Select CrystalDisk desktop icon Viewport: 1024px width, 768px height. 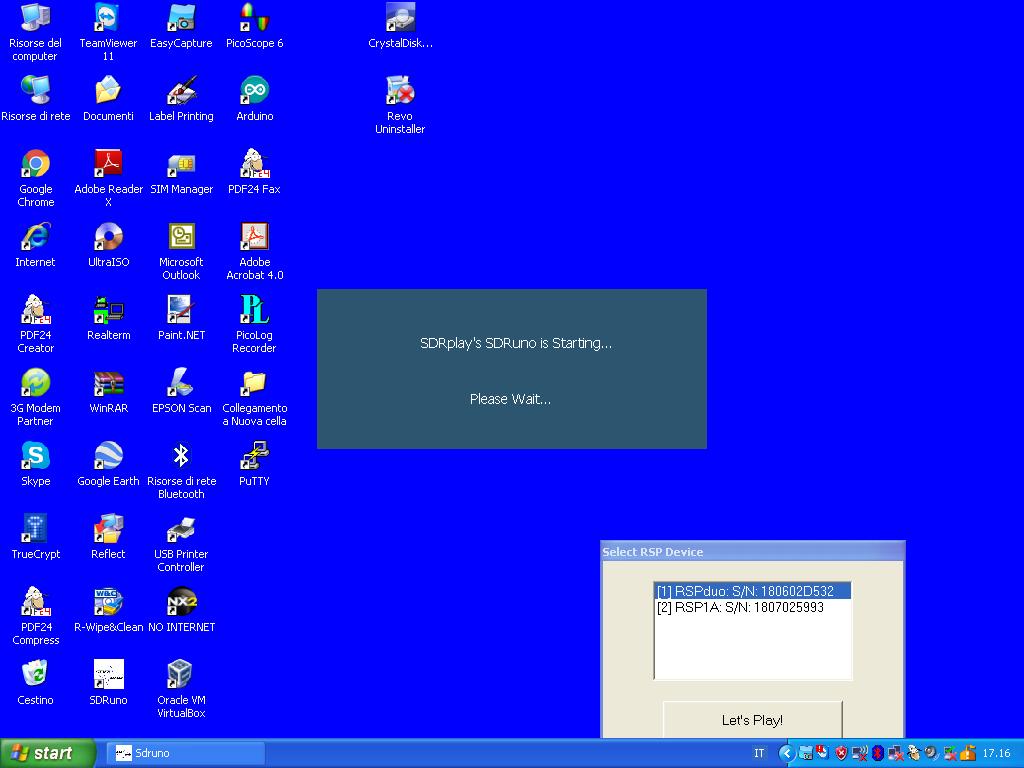400,18
